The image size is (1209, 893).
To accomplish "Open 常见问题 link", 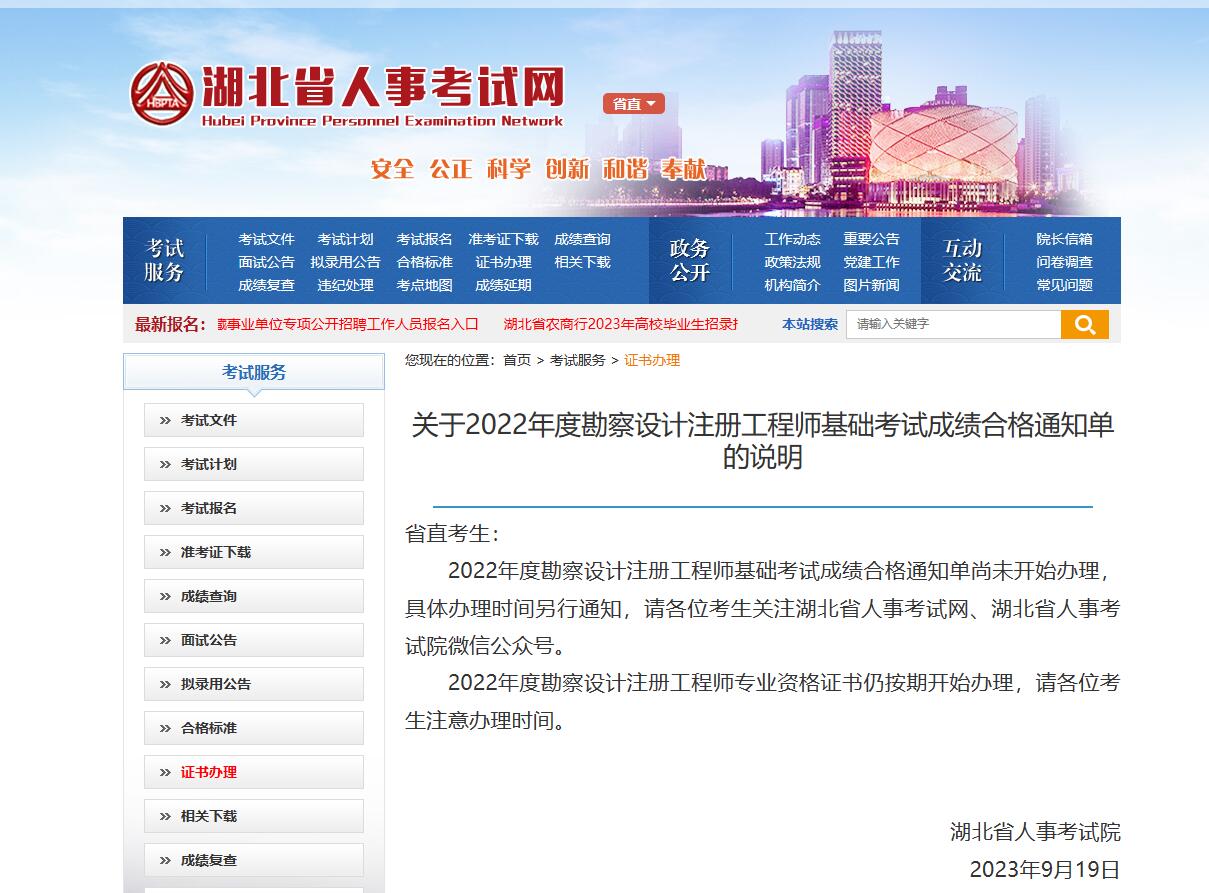I will click(x=1064, y=285).
